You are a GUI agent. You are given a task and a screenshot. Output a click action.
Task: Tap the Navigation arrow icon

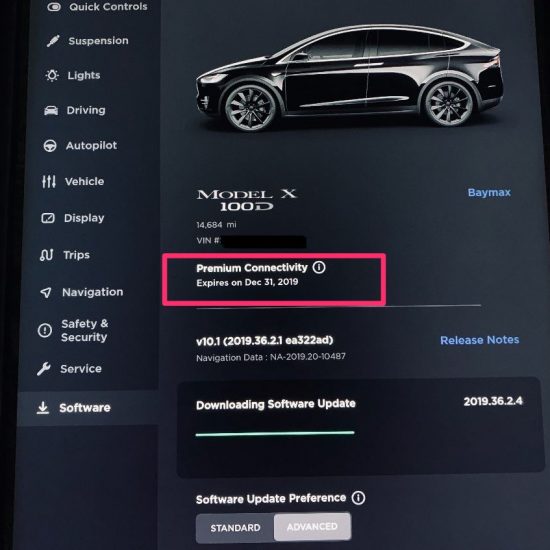46,292
